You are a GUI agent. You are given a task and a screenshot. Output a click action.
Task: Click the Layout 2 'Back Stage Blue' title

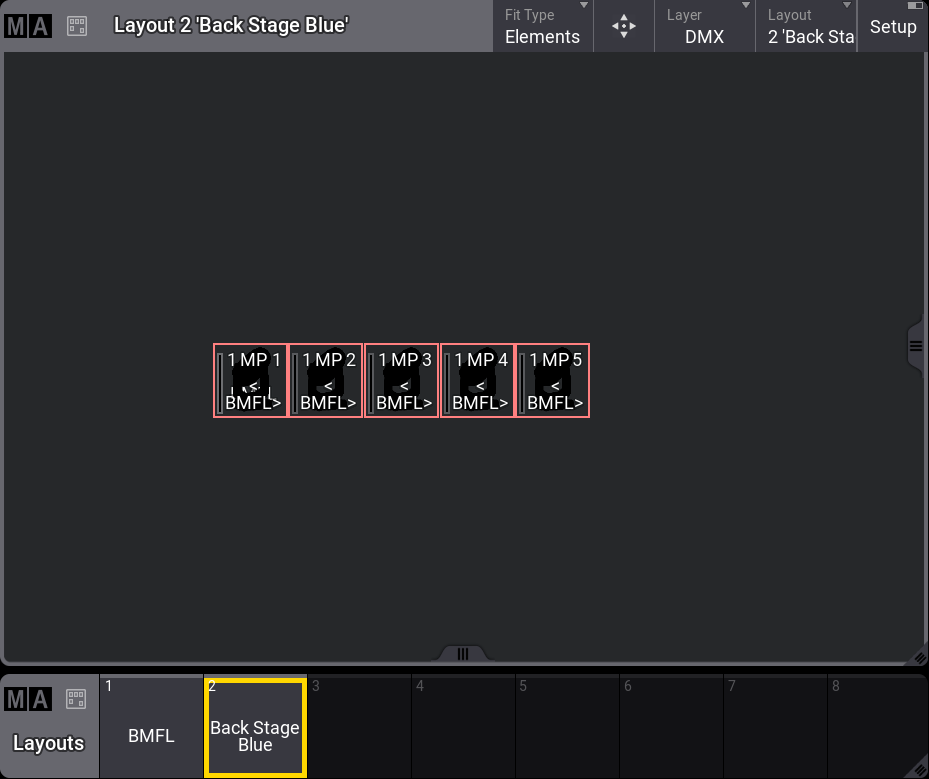(231, 25)
